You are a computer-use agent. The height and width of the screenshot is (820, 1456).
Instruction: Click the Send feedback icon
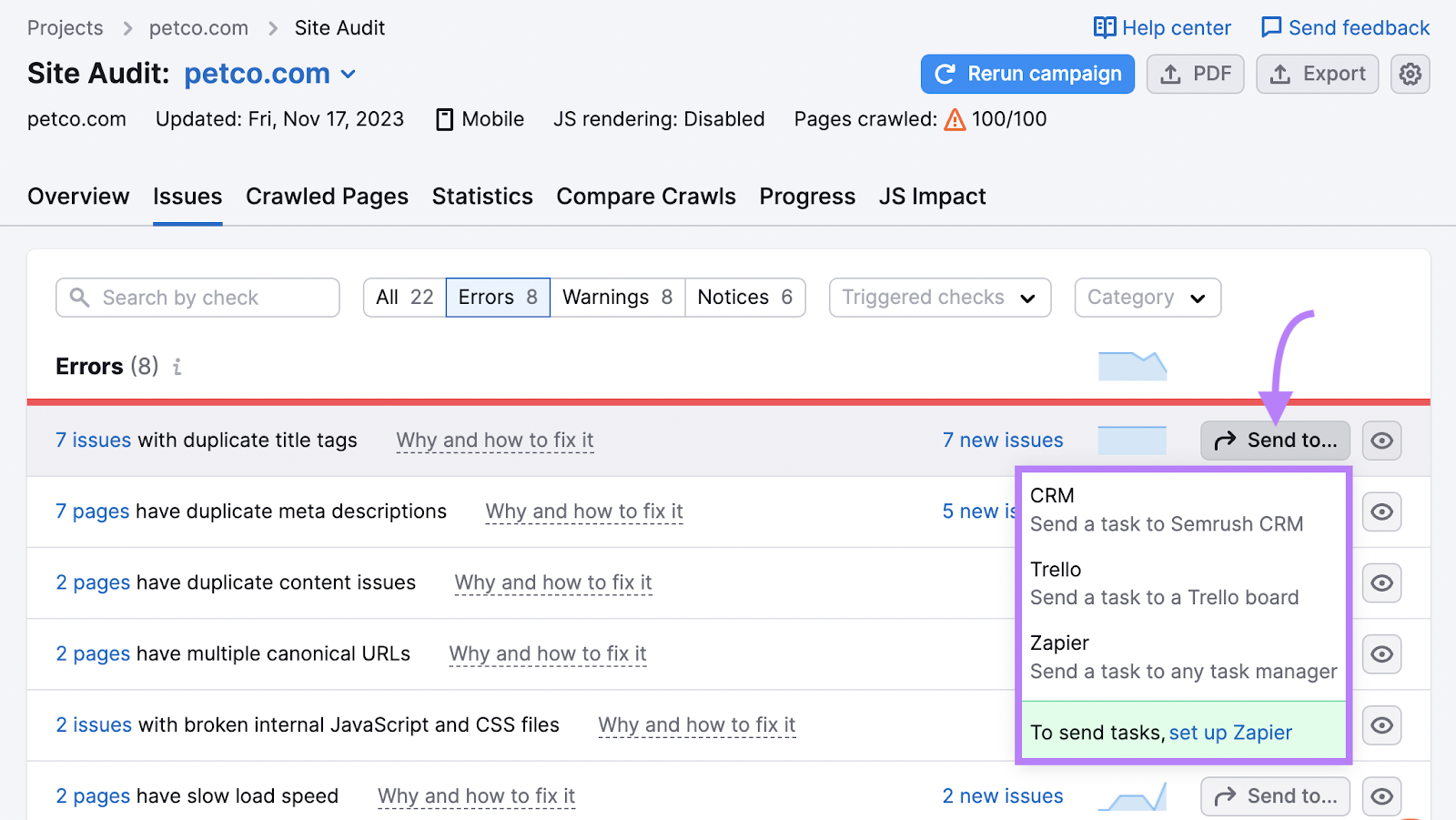[1270, 27]
